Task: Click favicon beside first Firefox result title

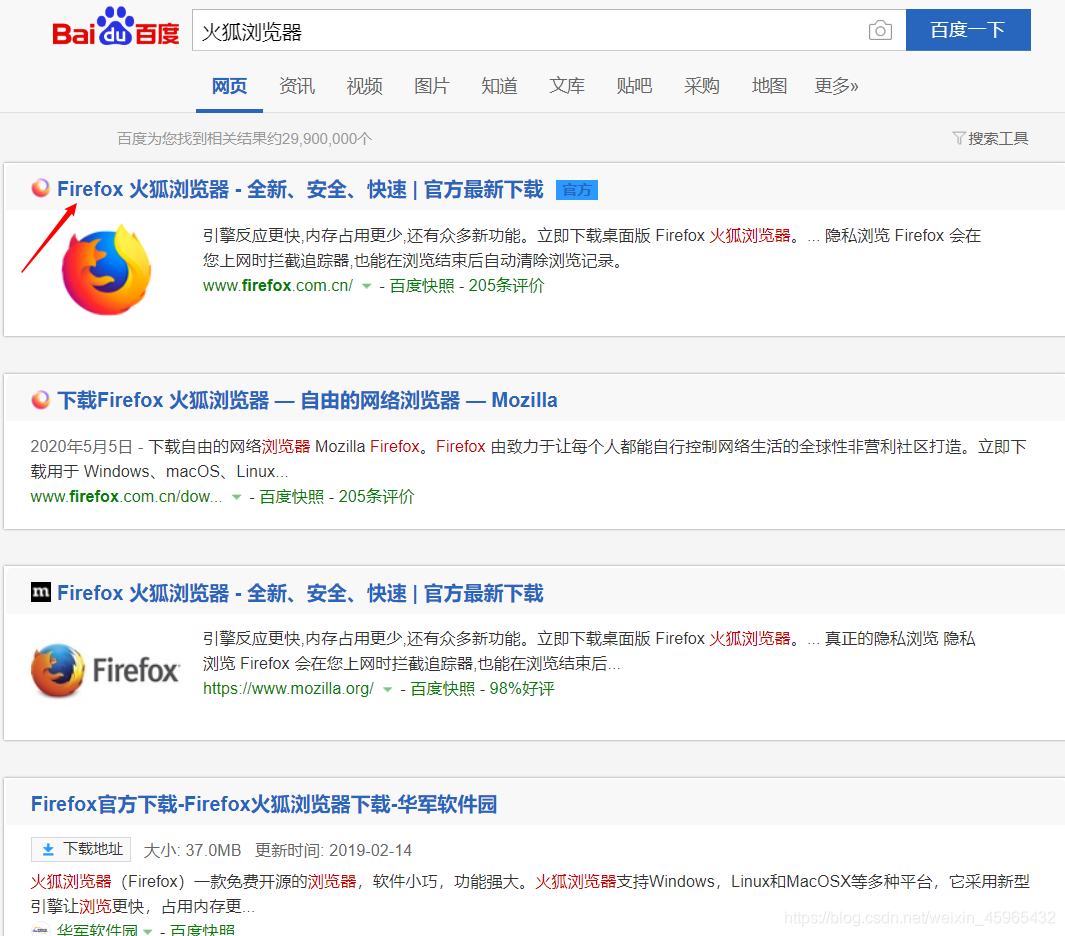Action: click(41, 188)
